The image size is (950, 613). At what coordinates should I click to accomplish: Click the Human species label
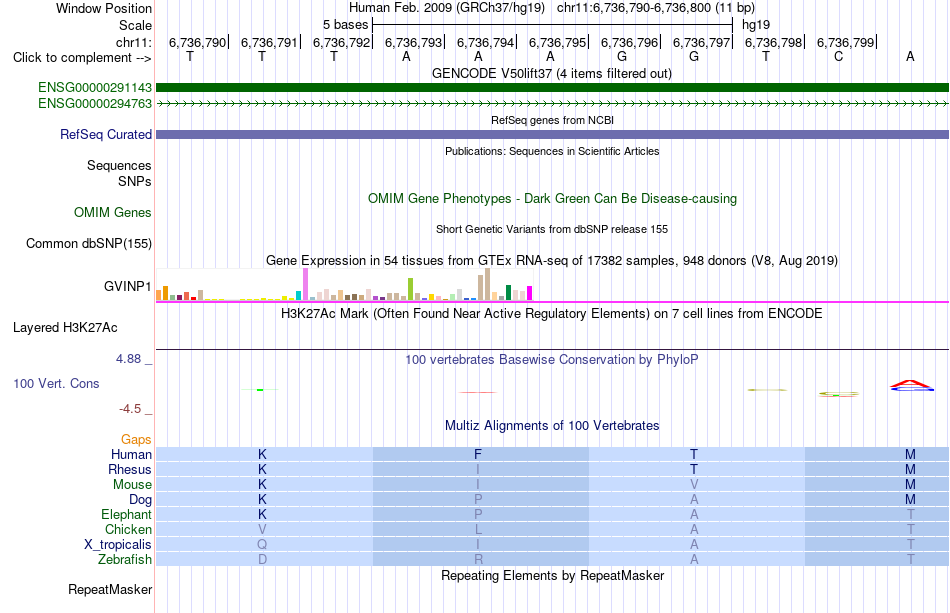pos(131,454)
